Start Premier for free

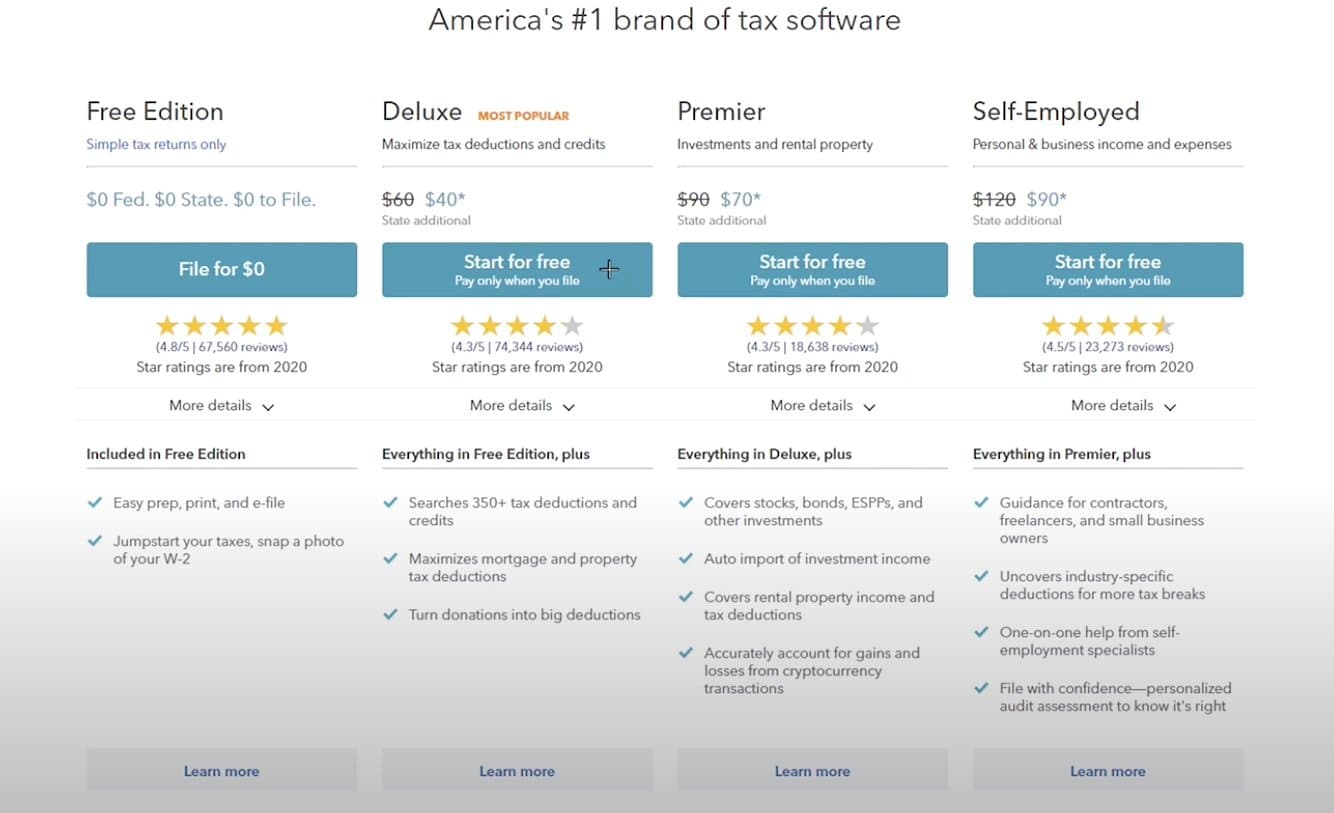pyautogui.click(x=812, y=269)
